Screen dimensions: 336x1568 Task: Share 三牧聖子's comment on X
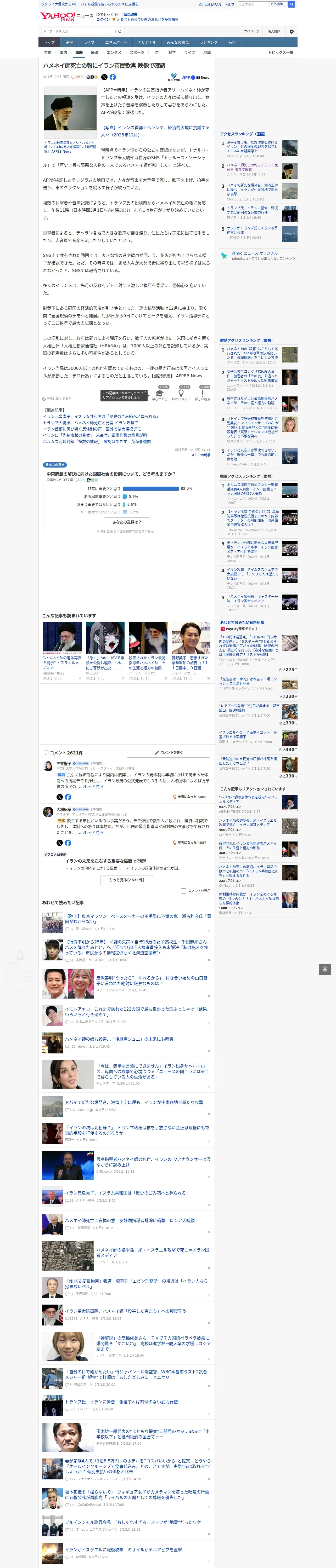pos(60,797)
